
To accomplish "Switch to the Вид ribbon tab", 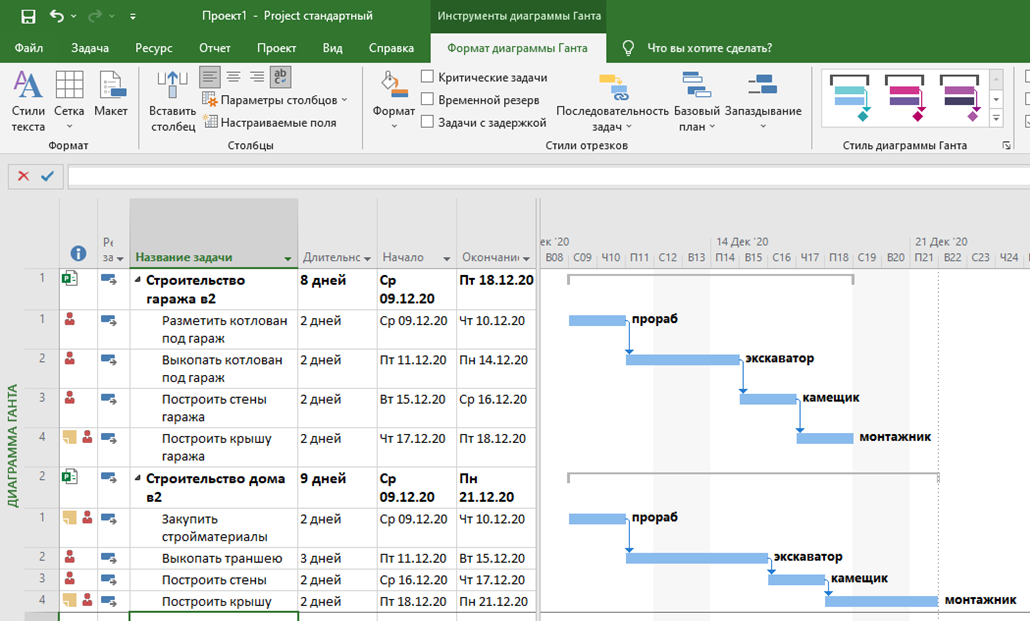I will pyautogui.click(x=332, y=48).
